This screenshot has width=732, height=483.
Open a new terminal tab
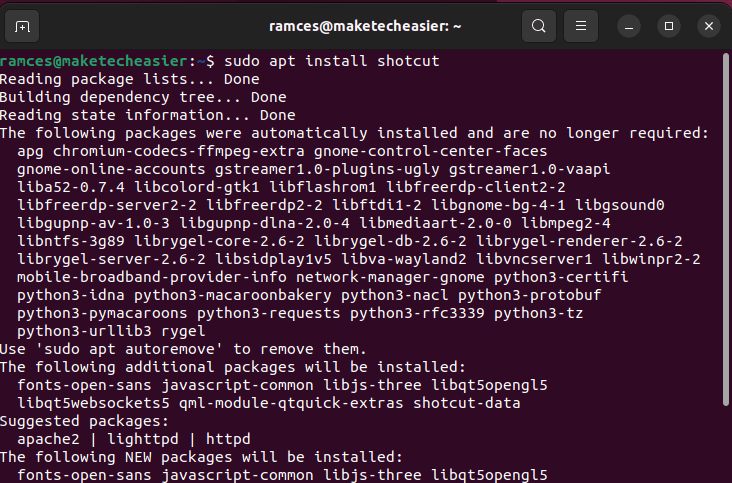[x=22, y=26]
